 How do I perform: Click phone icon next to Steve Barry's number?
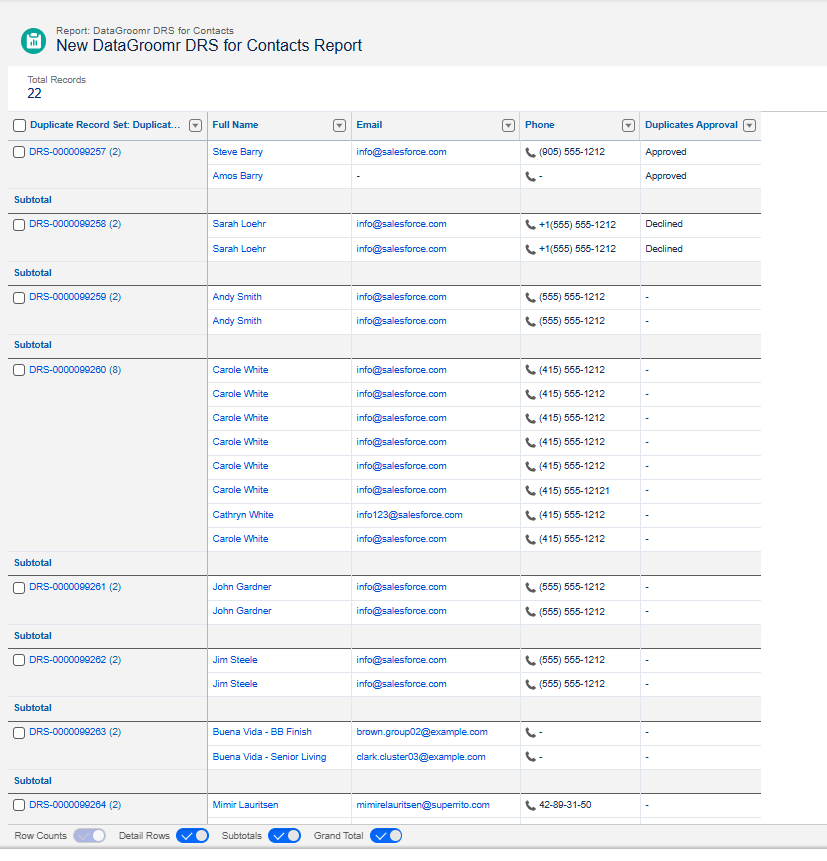point(530,153)
